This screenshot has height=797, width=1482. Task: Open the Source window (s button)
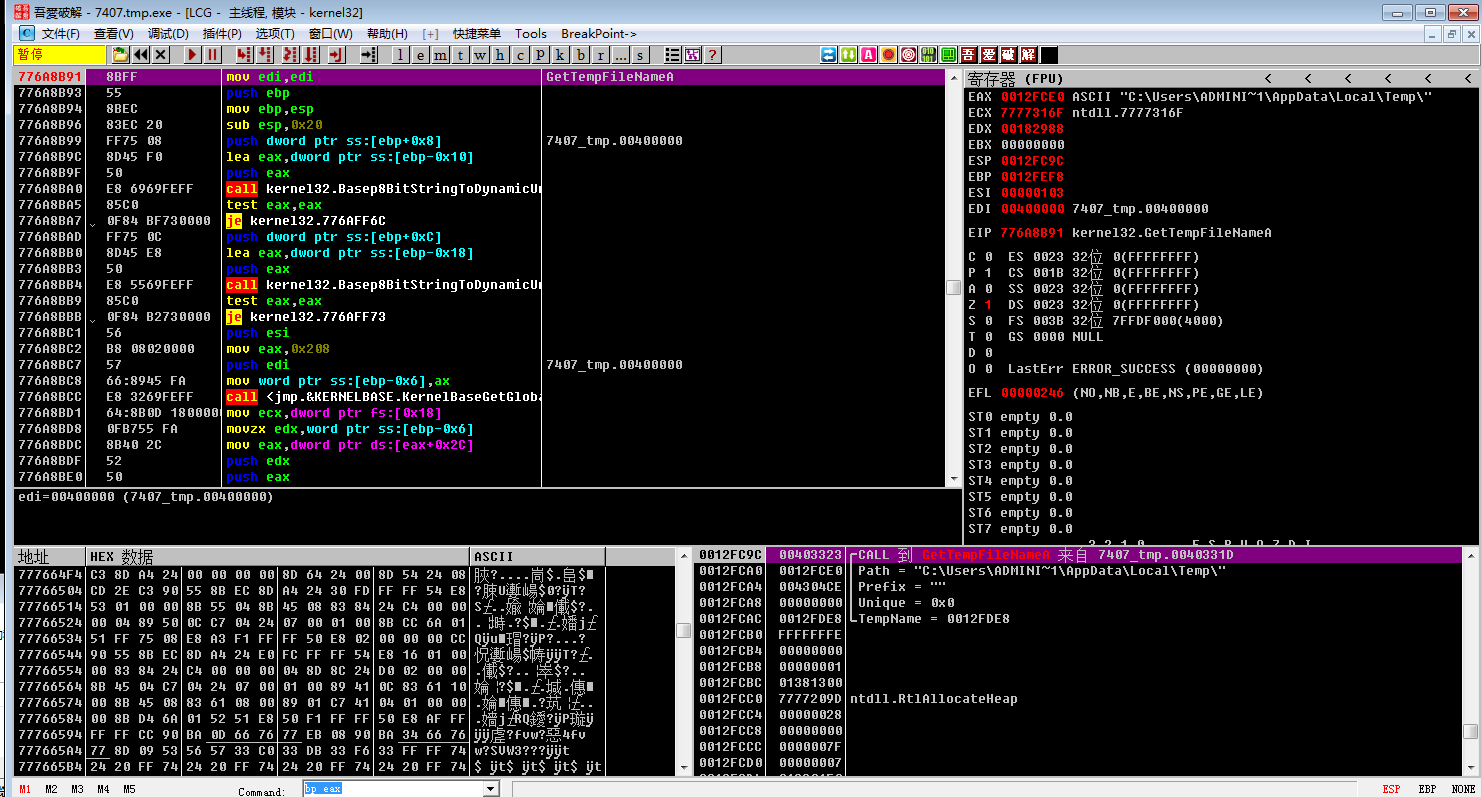pyautogui.click(x=641, y=55)
